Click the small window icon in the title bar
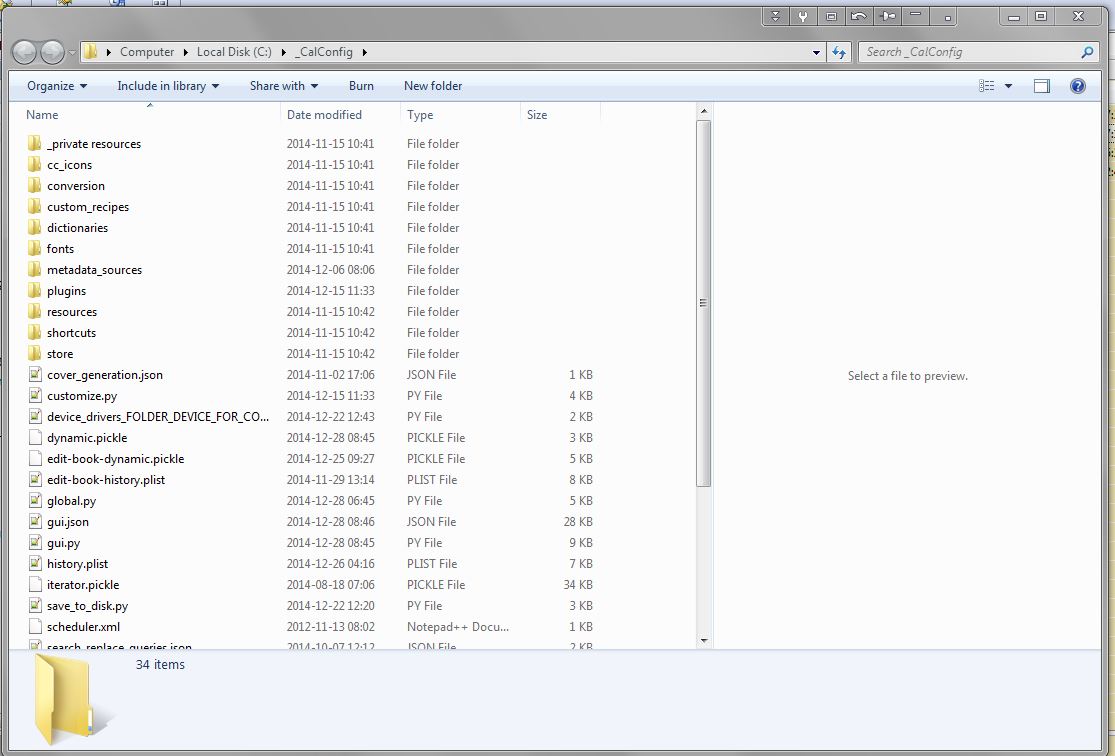 pos(831,16)
